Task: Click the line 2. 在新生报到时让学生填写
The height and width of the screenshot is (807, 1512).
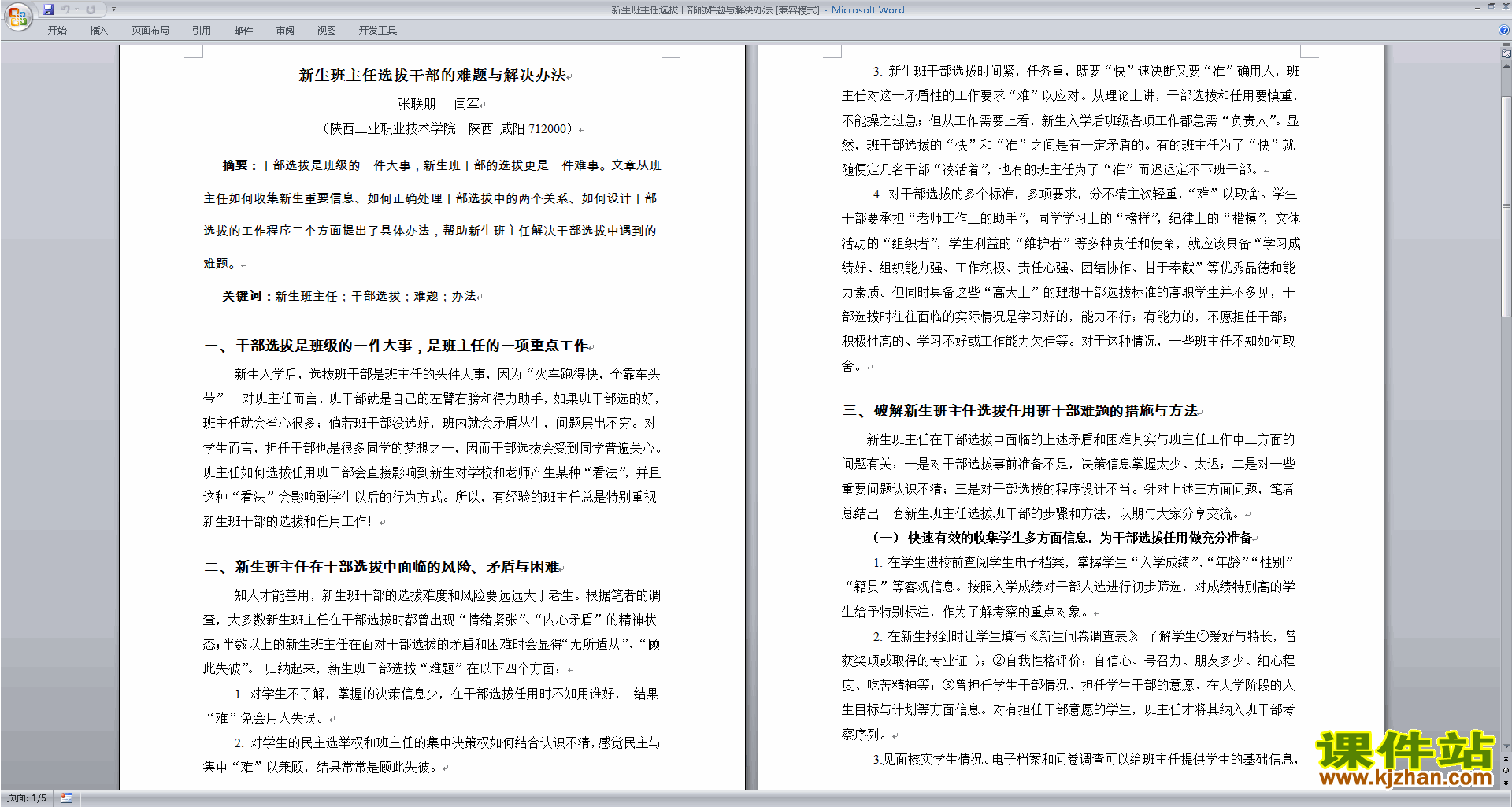Action: [x=1084, y=636]
